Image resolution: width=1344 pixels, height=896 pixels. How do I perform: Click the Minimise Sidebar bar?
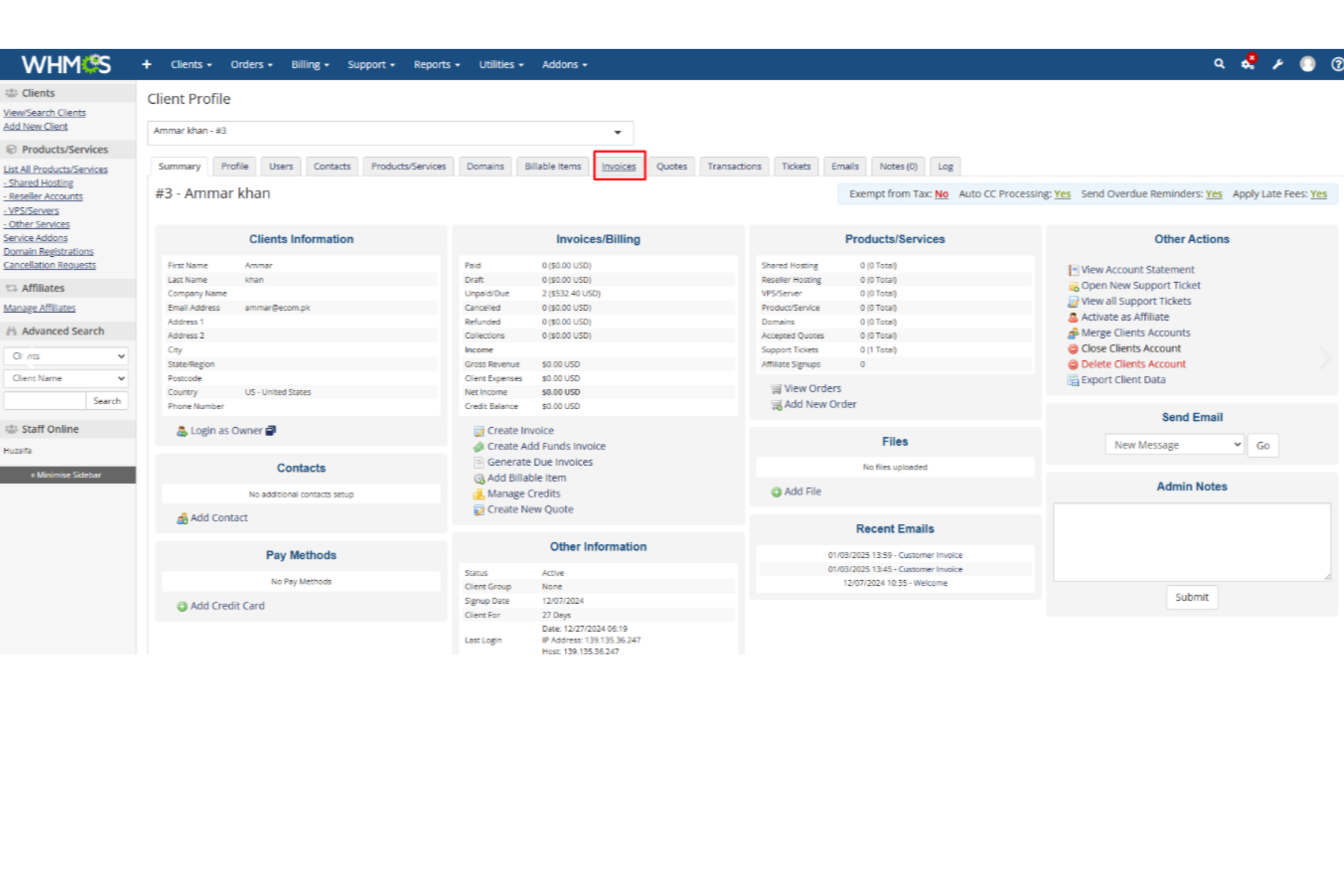67,475
